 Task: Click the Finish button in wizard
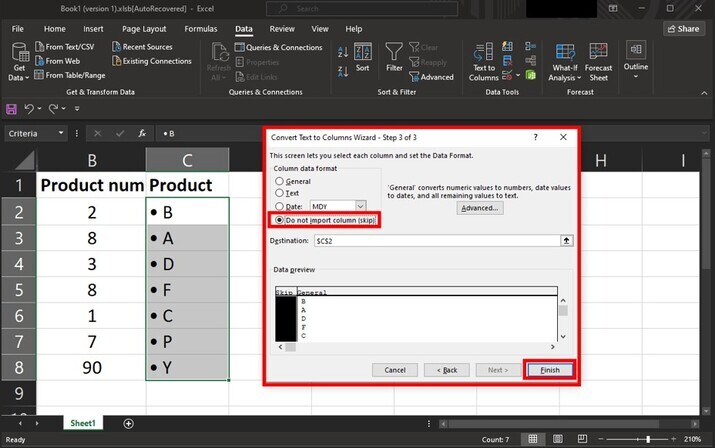(551, 370)
